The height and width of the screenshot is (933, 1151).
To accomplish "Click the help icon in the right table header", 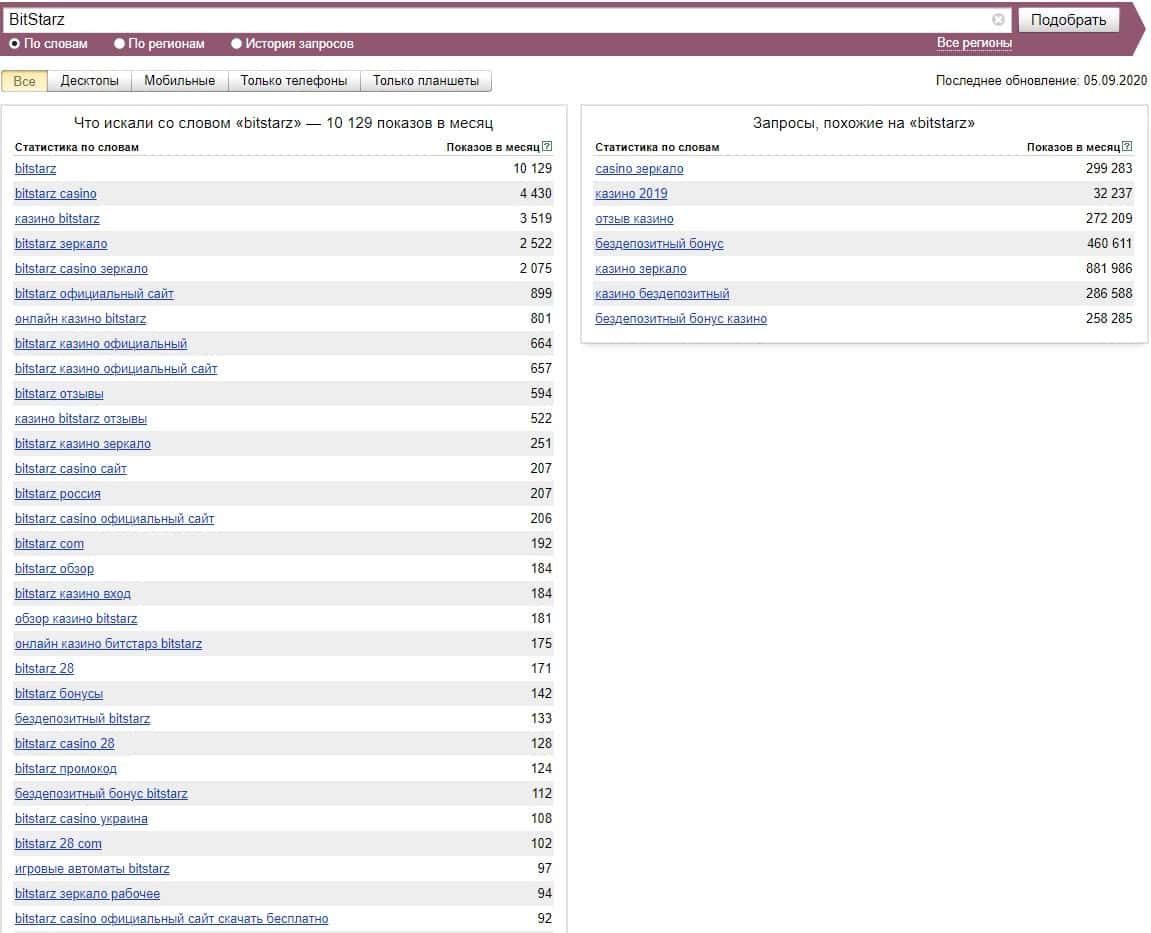I will click(x=1128, y=147).
